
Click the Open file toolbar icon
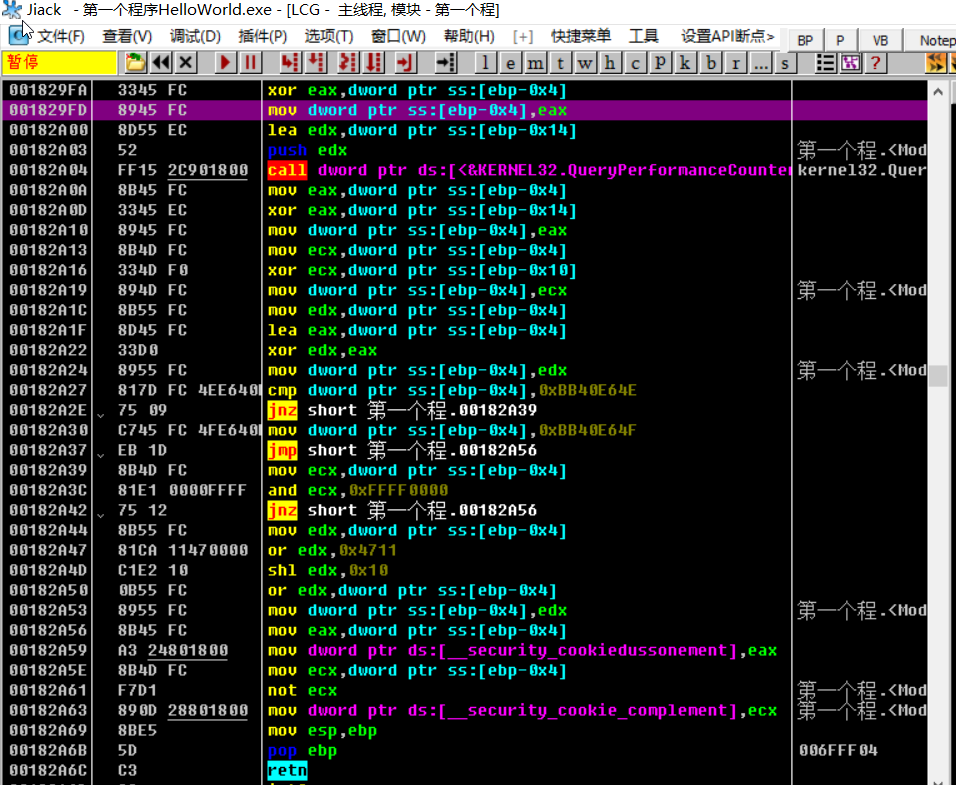click(x=135, y=62)
